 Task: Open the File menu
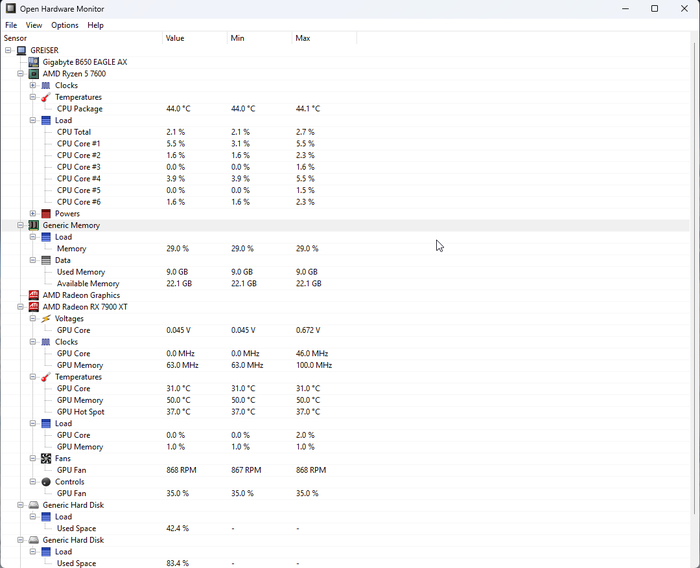click(11, 25)
